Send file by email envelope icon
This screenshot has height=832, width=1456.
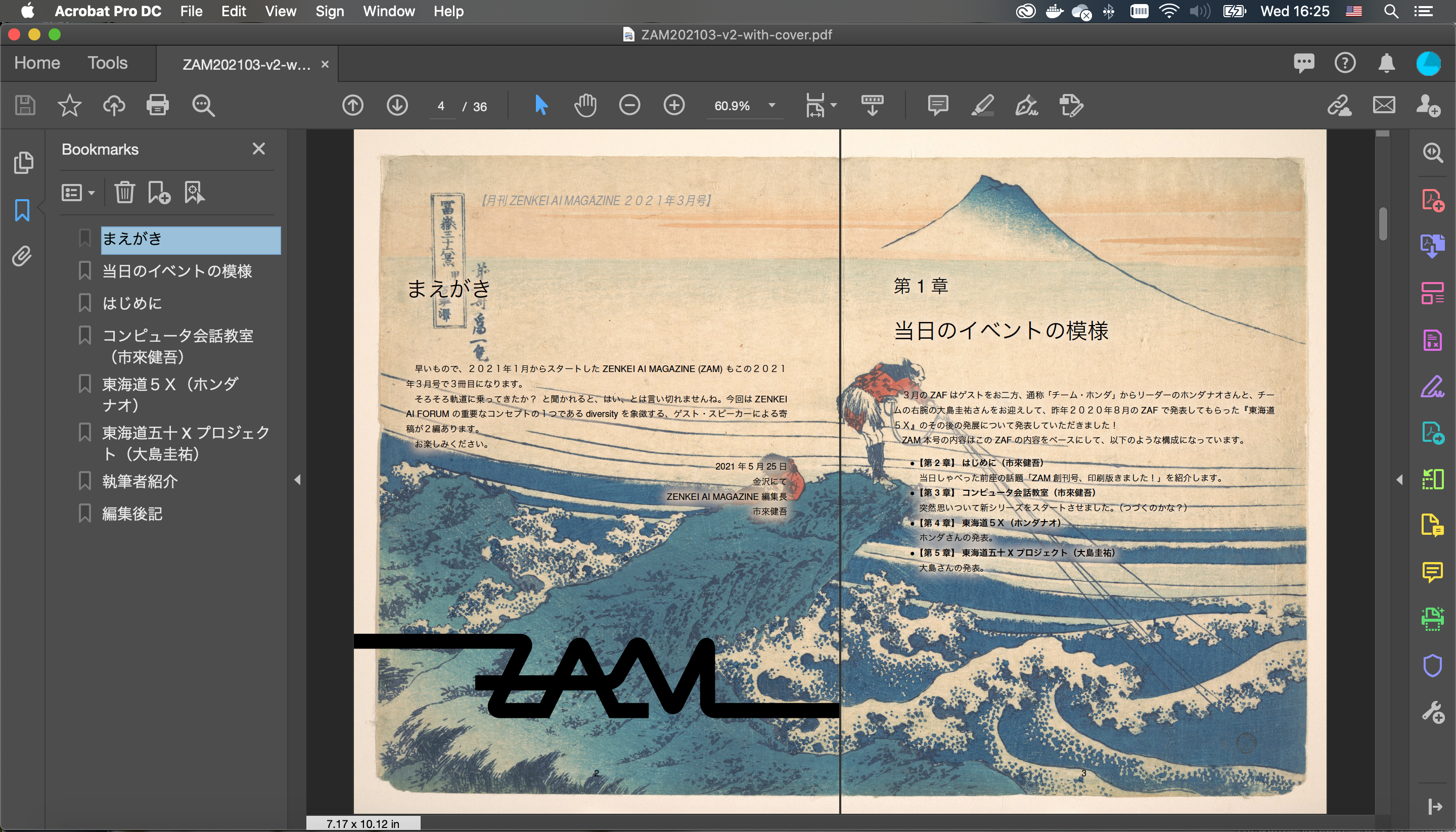click(1383, 106)
